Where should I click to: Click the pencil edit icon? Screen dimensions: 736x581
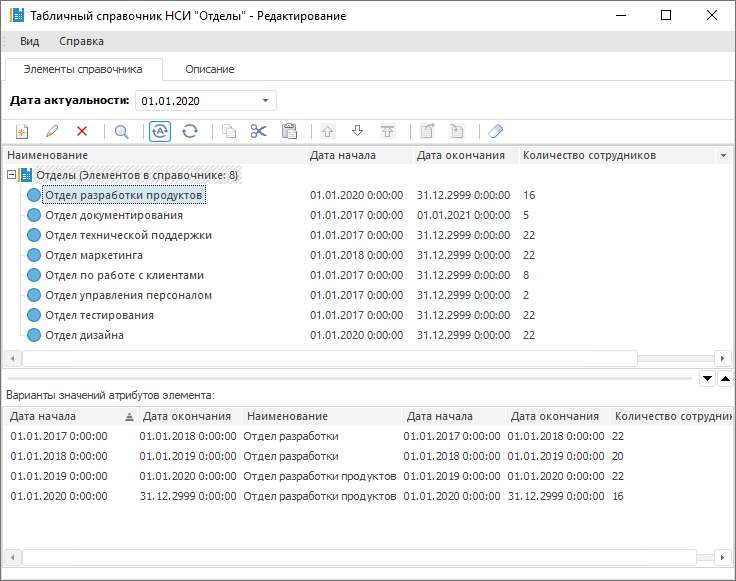pyautogui.click(x=52, y=131)
